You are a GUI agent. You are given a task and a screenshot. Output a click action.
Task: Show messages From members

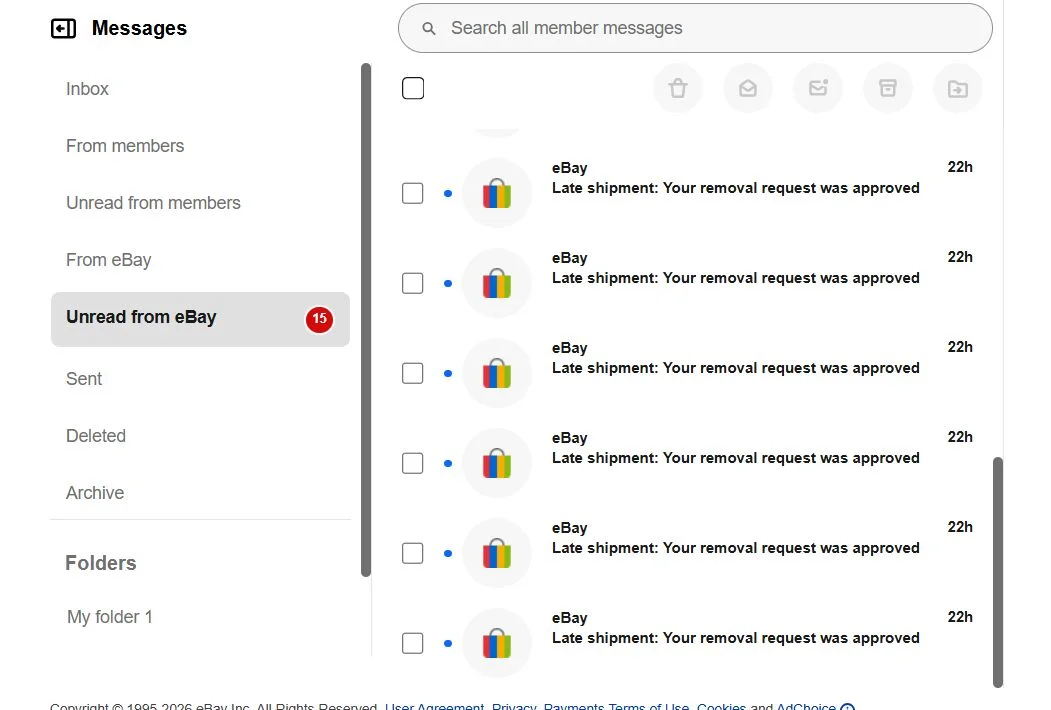coord(125,146)
